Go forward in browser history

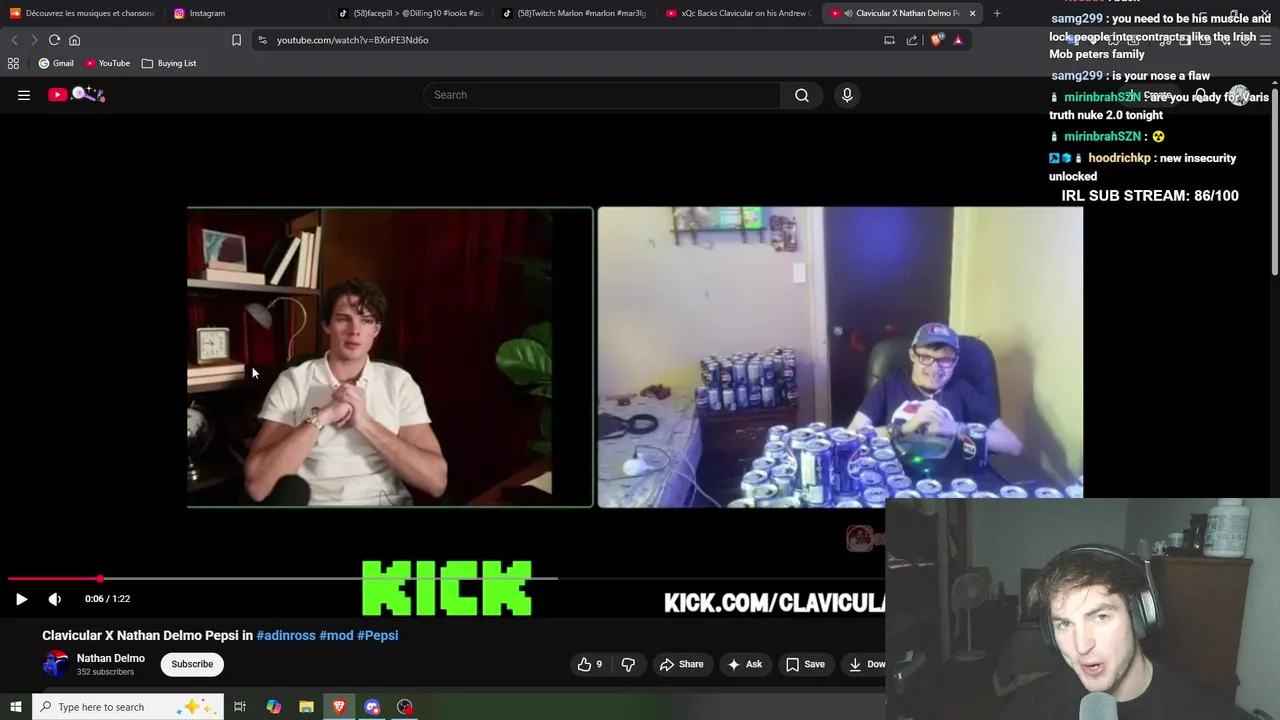coord(34,40)
